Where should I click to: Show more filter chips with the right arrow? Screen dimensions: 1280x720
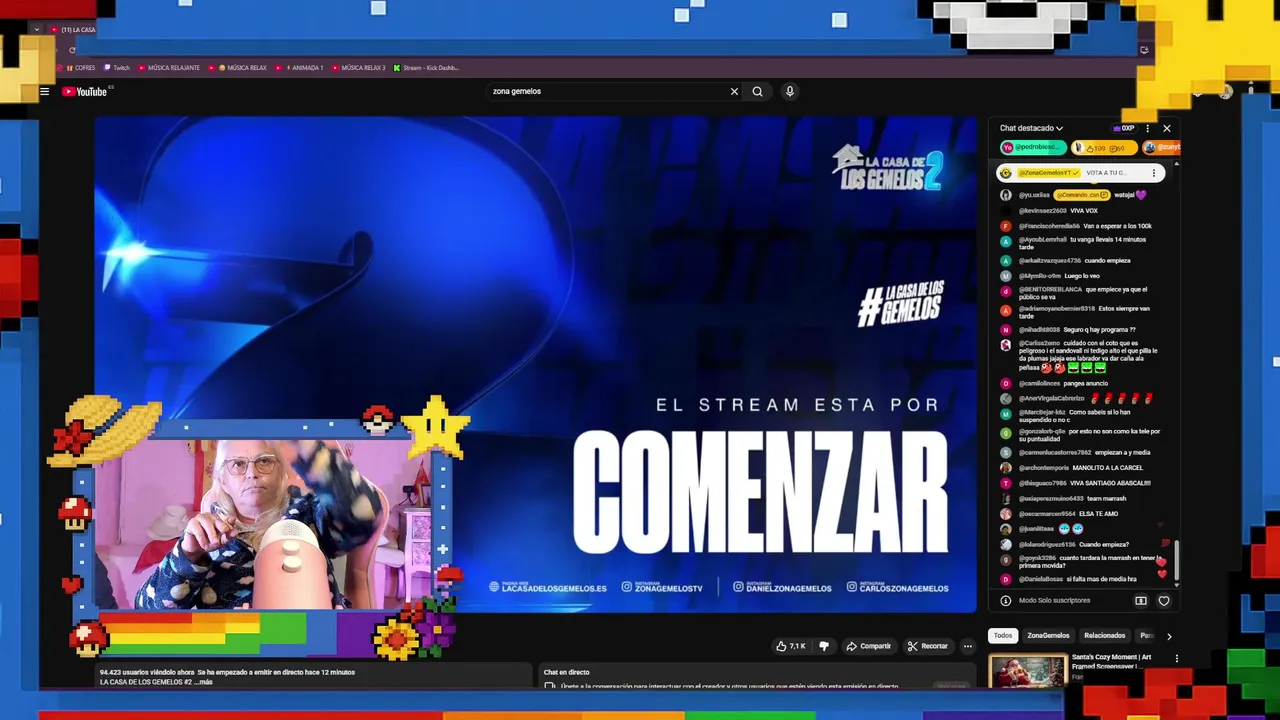coord(1168,636)
